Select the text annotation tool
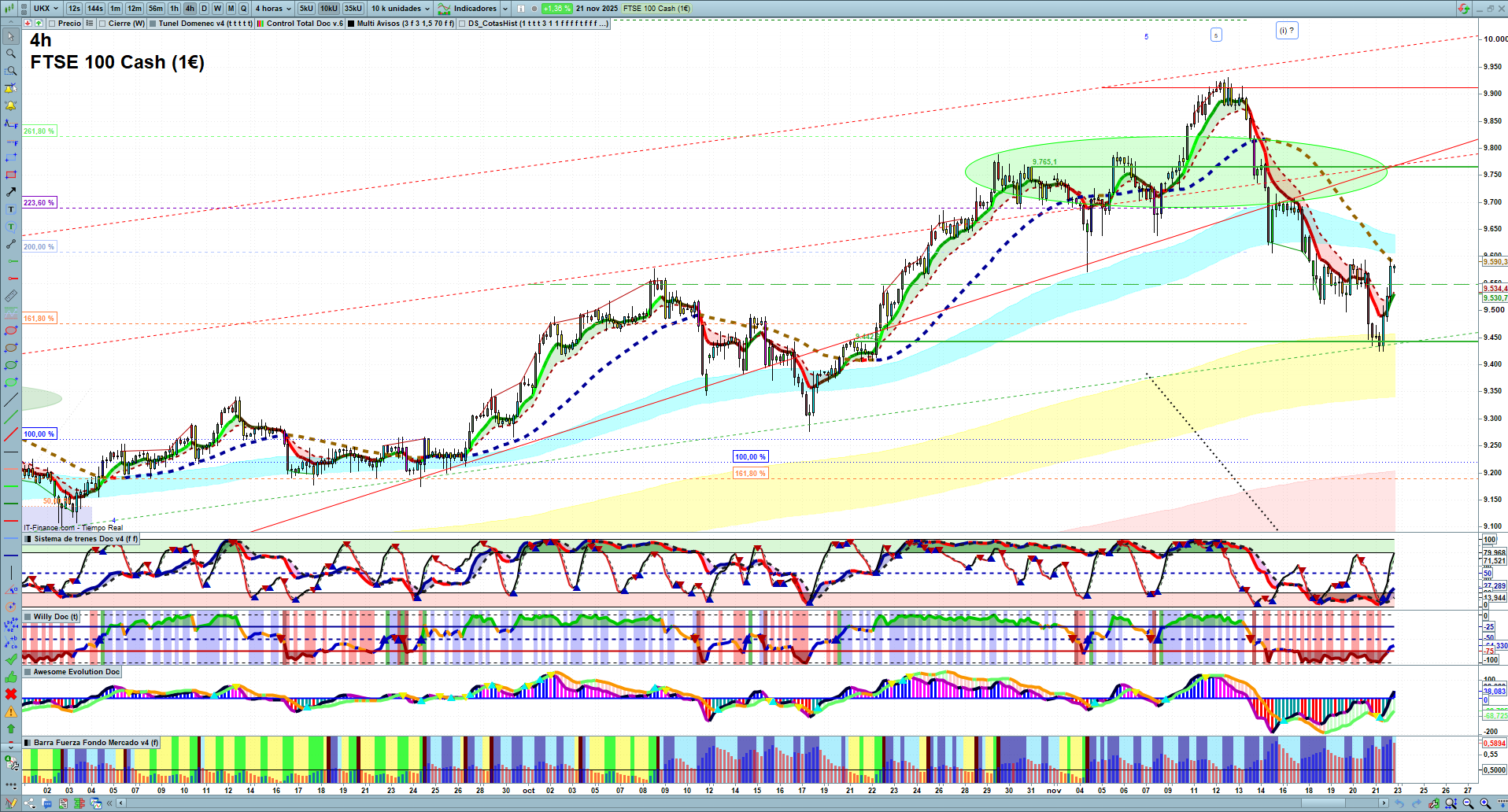1508x812 pixels. click(11, 209)
